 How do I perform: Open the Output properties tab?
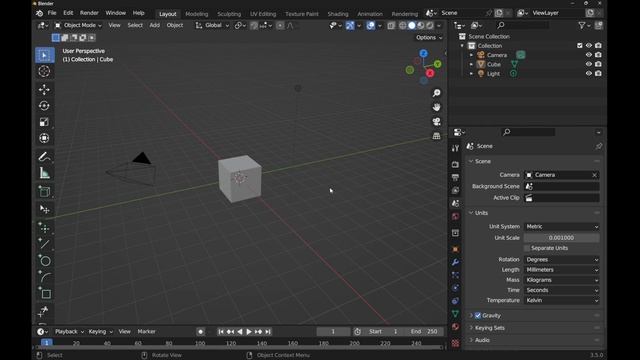click(456, 177)
